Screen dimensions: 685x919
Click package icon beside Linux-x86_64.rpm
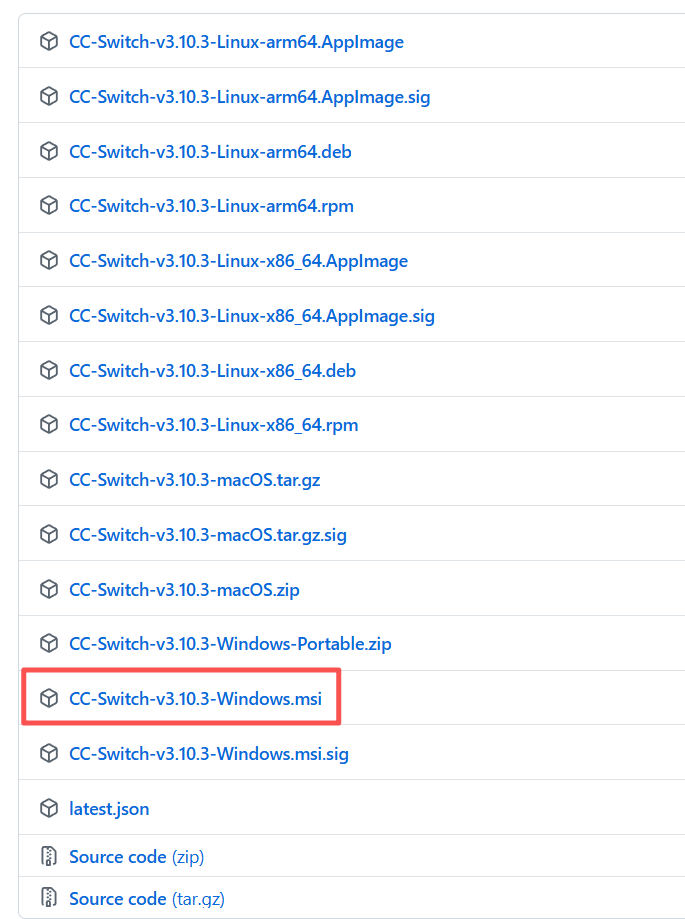(49, 424)
